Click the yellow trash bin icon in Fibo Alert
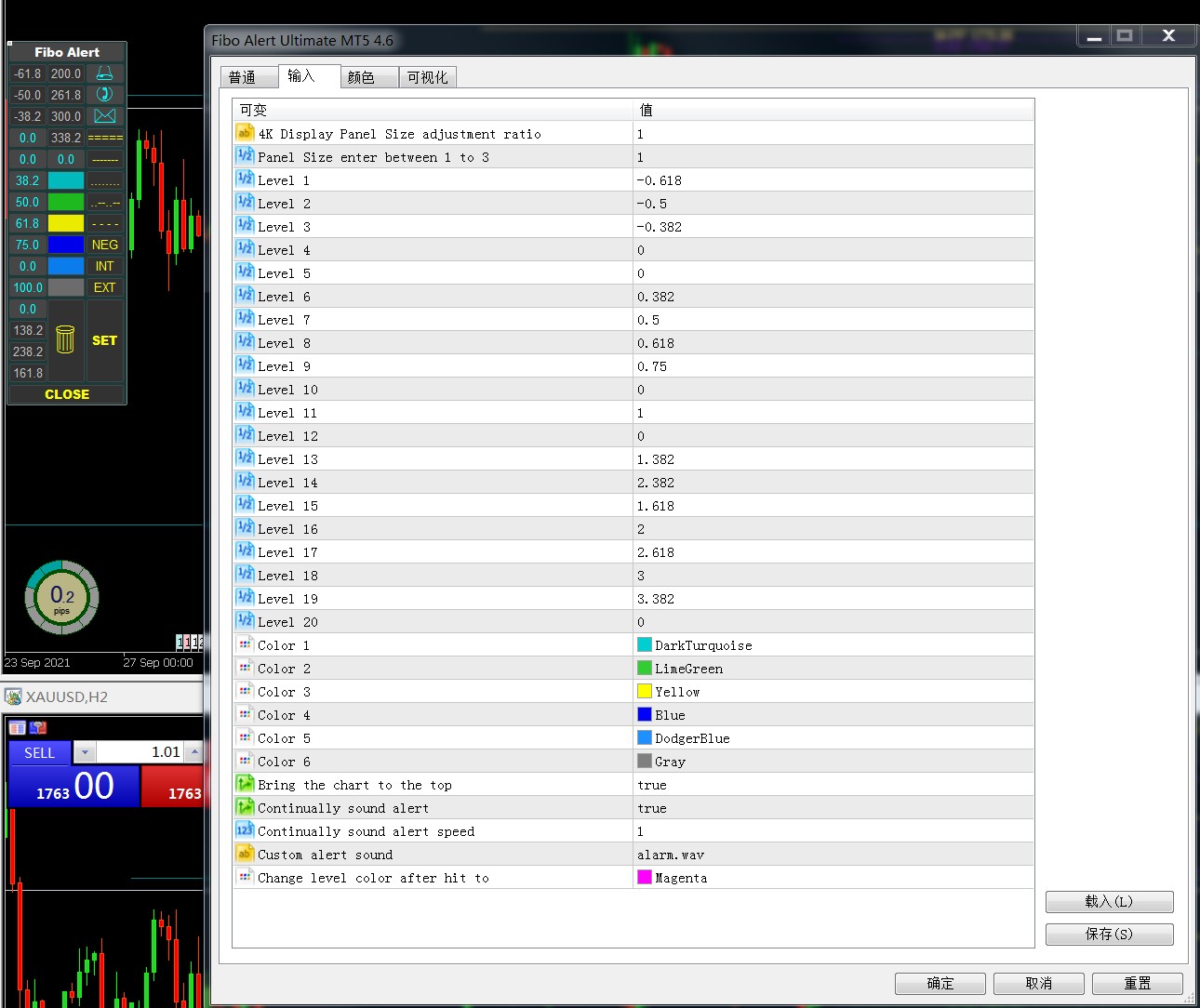This screenshot has height=1008, width=1200. point(65,339)
